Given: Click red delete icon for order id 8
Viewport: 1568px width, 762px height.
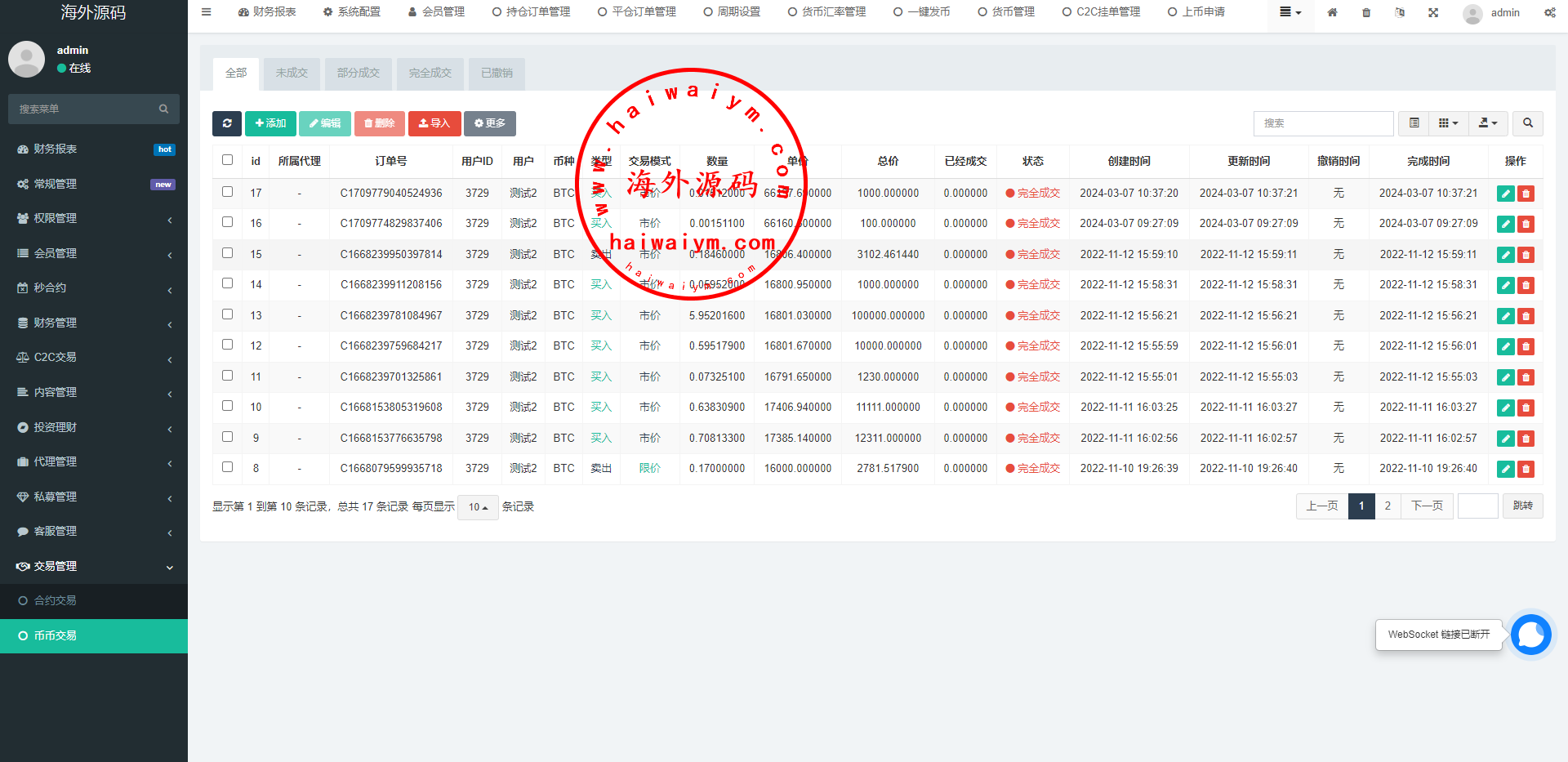Looking at the screenshot, I should click(x=1526, y=469).
